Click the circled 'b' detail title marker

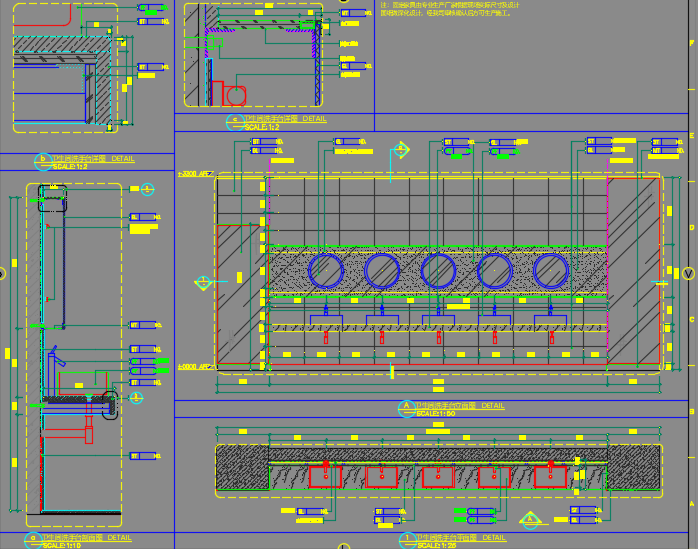click(x=43, y=161)
